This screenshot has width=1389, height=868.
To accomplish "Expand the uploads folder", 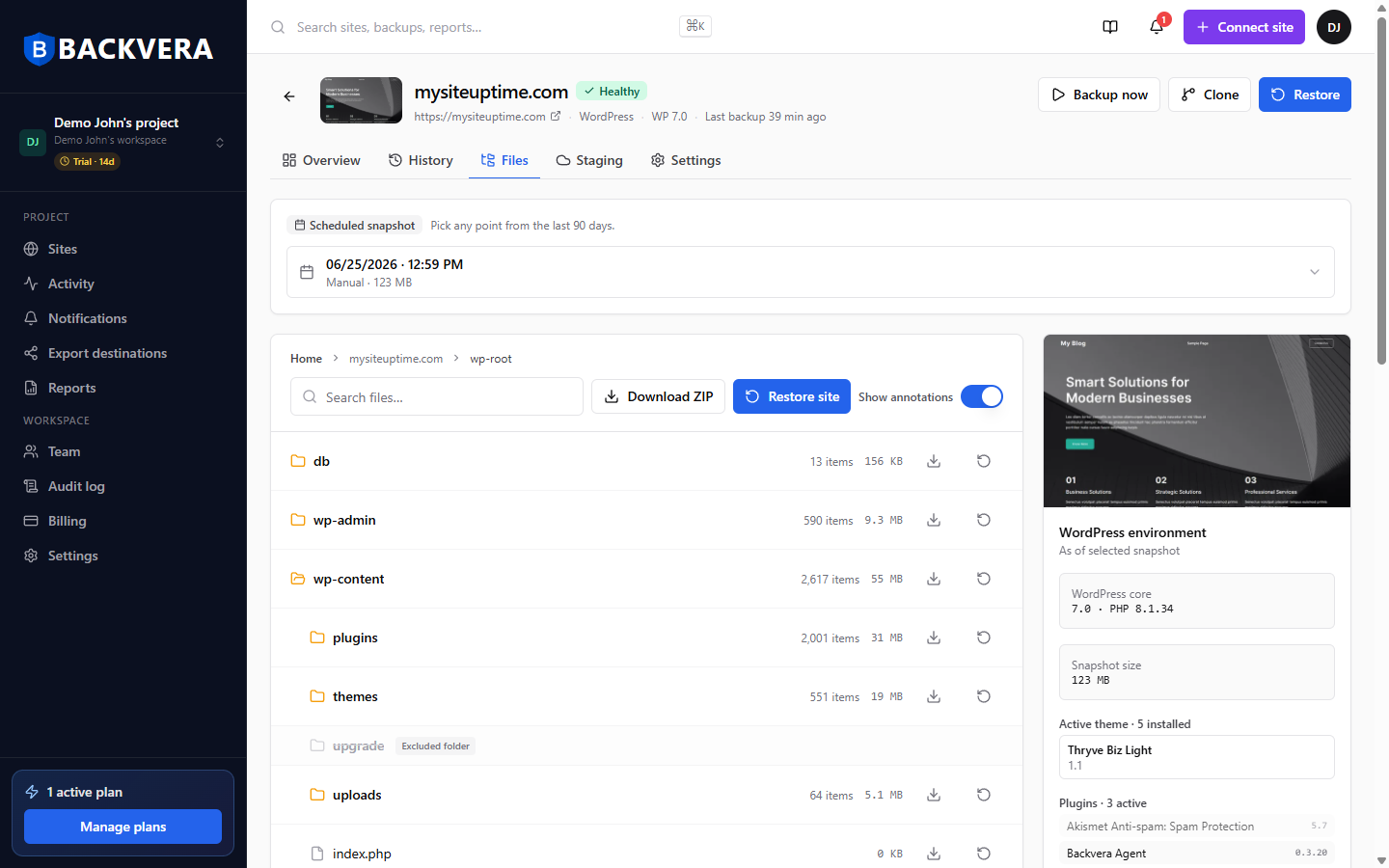I will click(346, 795).
